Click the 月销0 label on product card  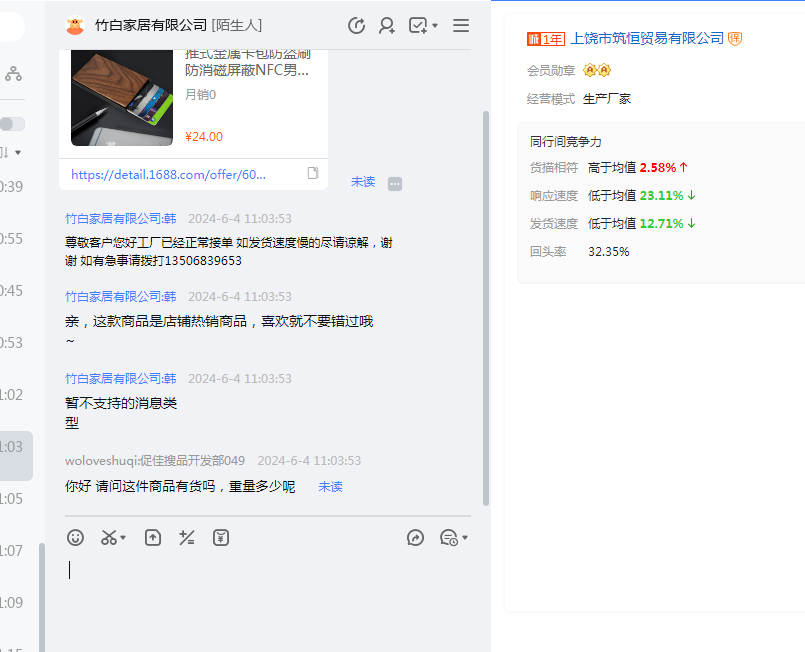pos(200,94)
